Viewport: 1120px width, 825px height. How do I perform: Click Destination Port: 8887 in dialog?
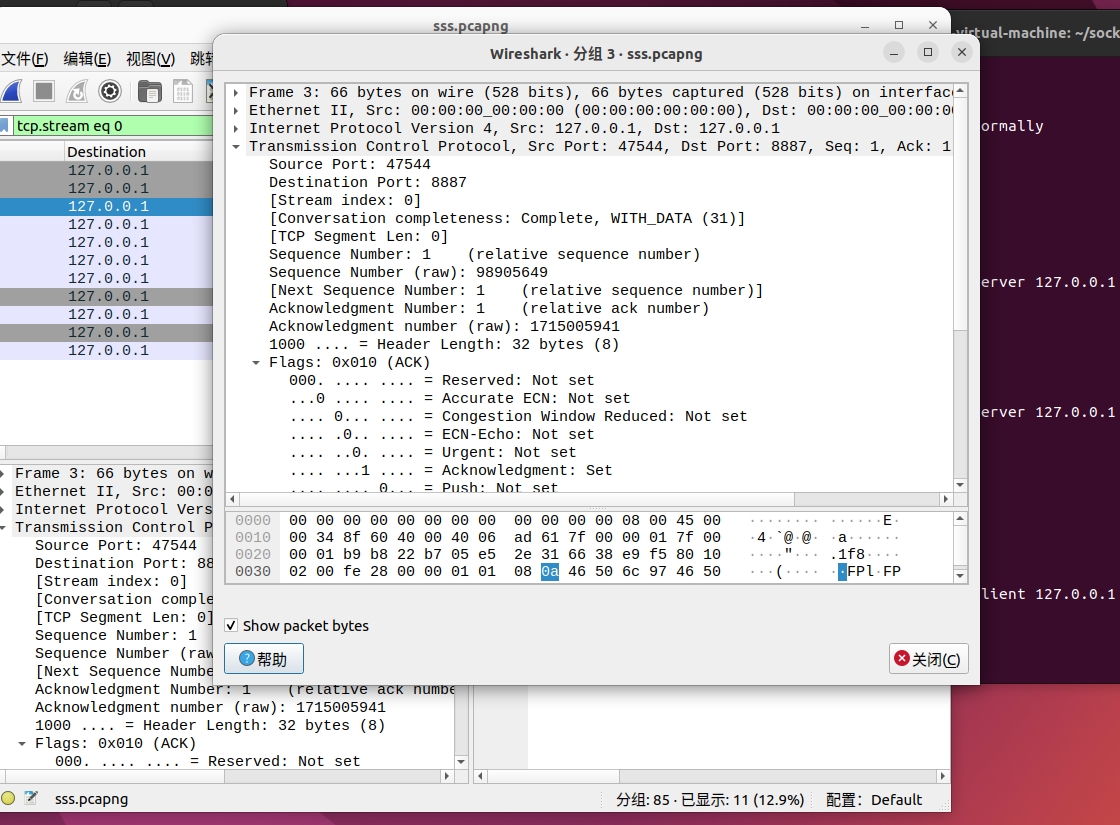[368, 182]
